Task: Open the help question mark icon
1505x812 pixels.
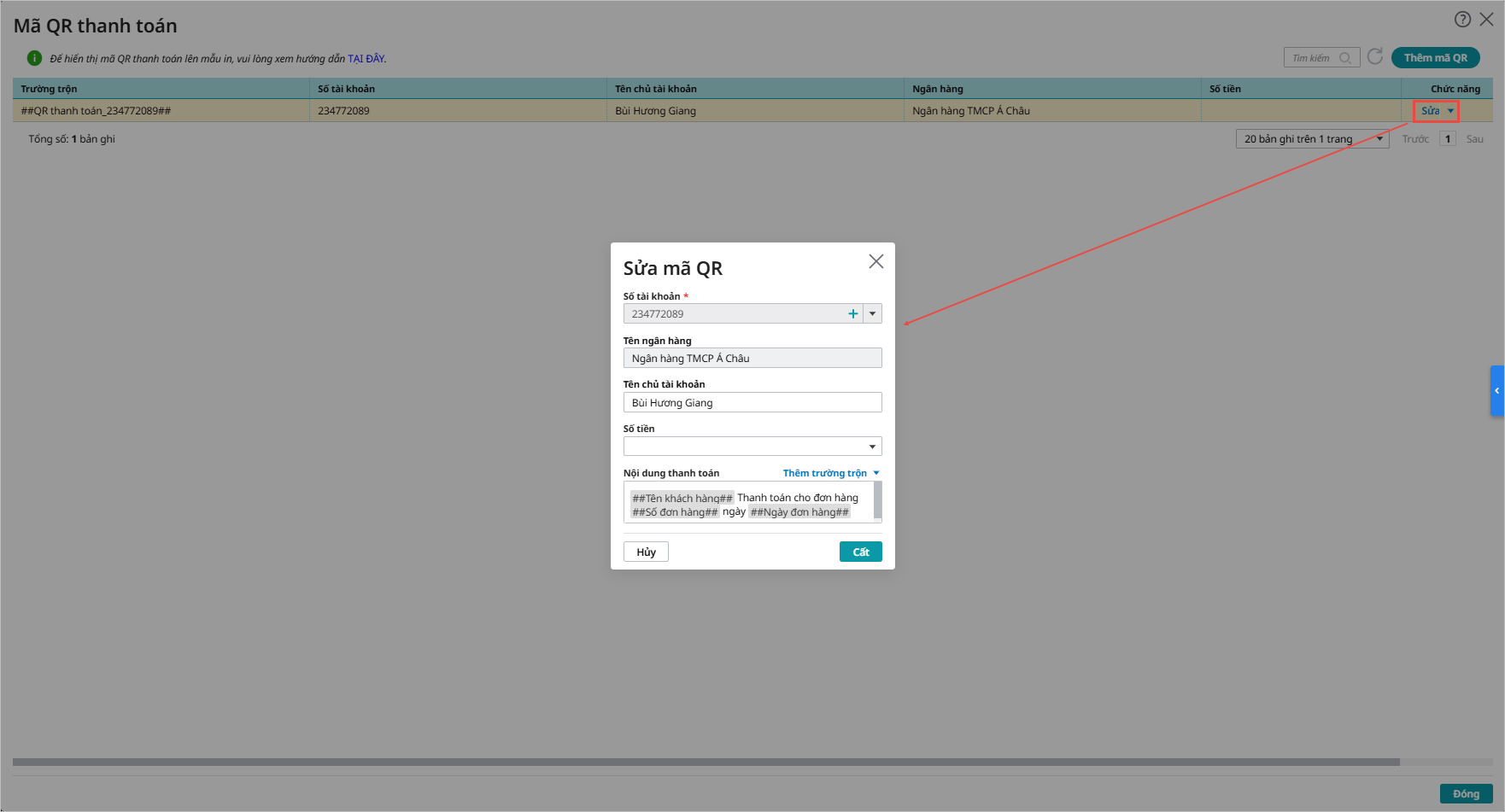Action: coord(1462,20)
